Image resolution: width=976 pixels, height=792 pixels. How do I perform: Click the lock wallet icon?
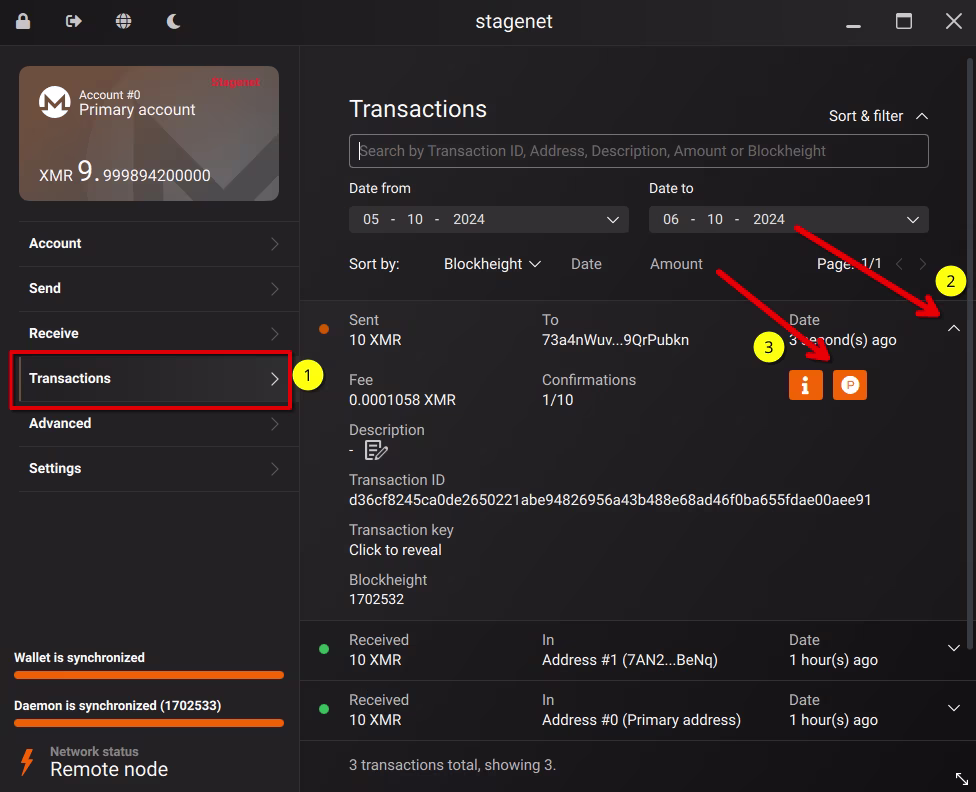coord(23,21)
